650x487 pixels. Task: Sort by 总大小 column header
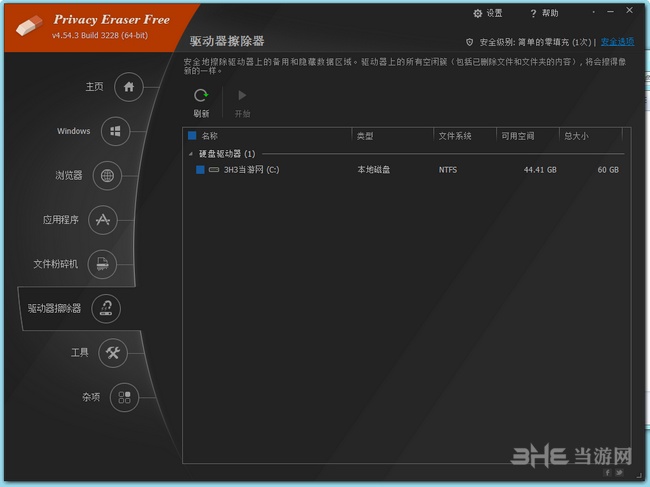point(576,136)
